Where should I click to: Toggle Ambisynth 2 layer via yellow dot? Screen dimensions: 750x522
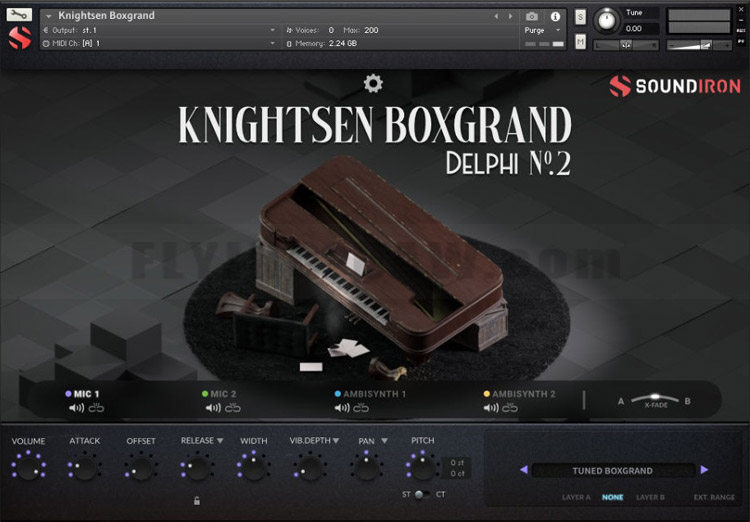coord(487,394)
